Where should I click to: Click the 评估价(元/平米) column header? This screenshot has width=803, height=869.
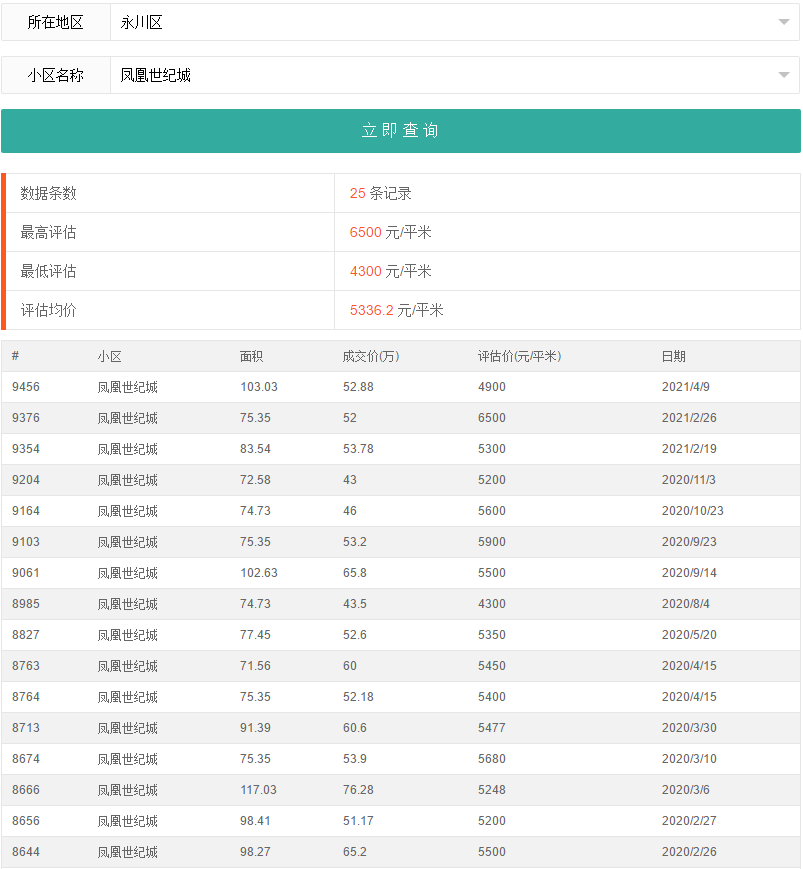point(519,356)
